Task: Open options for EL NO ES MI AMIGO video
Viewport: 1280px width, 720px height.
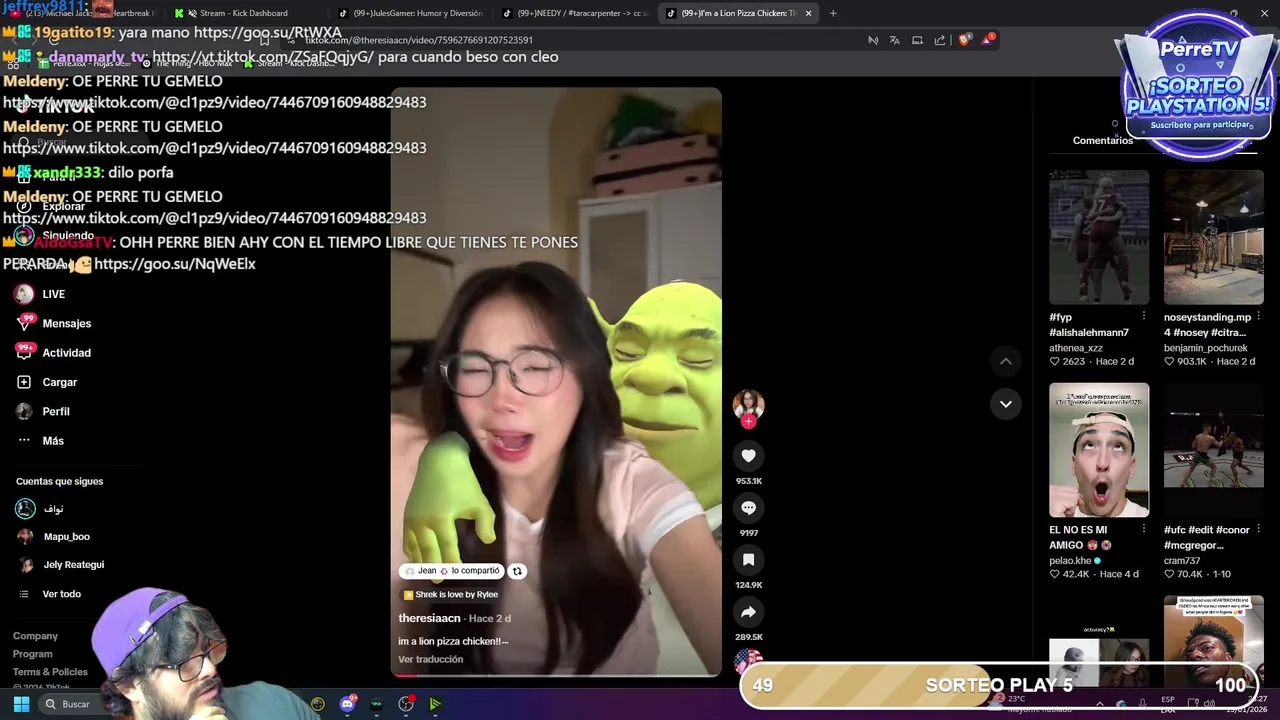Action: point(1144,530)
